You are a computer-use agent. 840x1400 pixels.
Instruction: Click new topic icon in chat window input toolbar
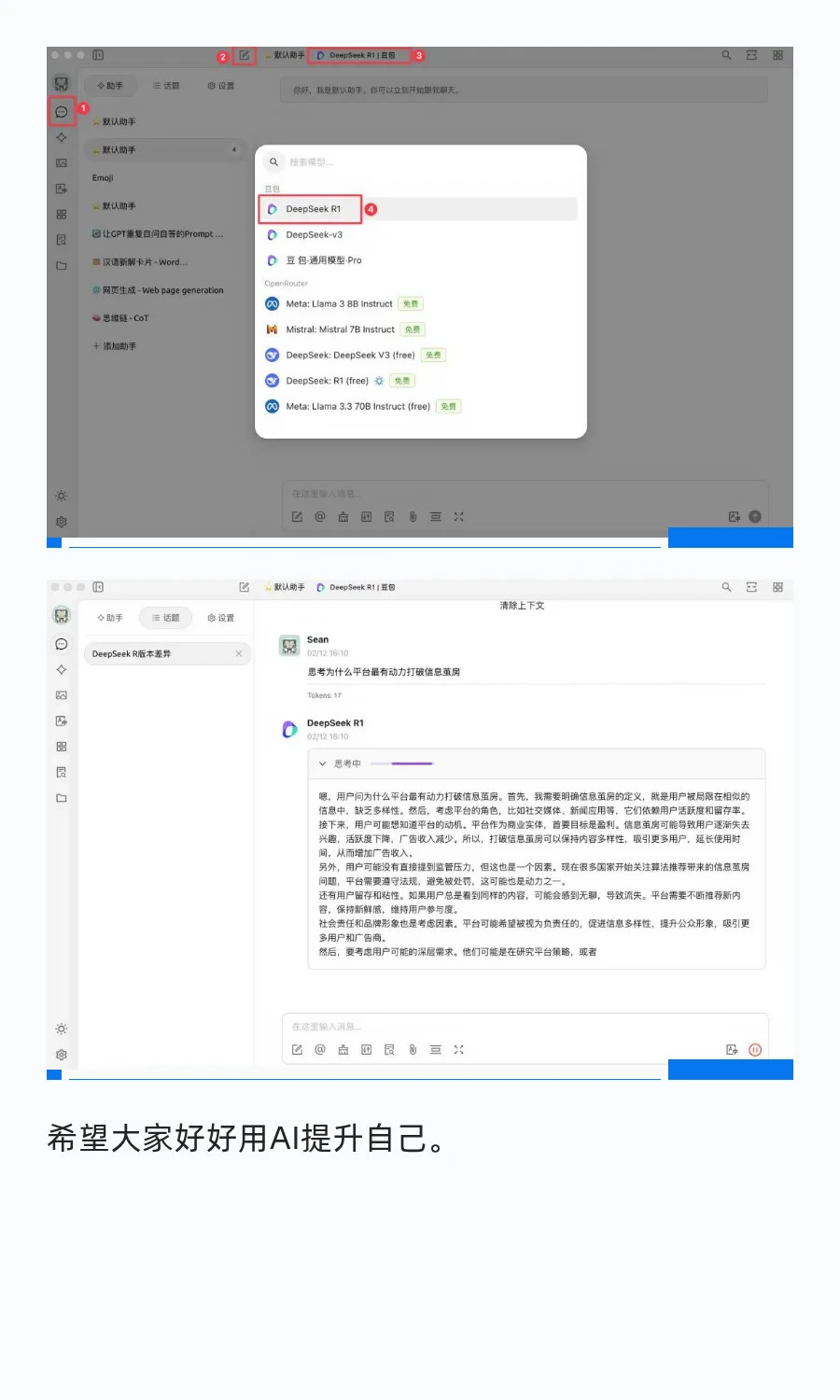297,1049
